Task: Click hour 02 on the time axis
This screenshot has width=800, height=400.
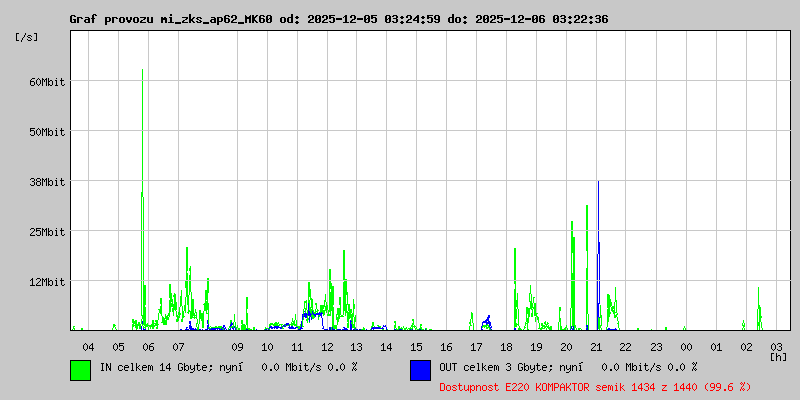Action: (x=746, y=346)
